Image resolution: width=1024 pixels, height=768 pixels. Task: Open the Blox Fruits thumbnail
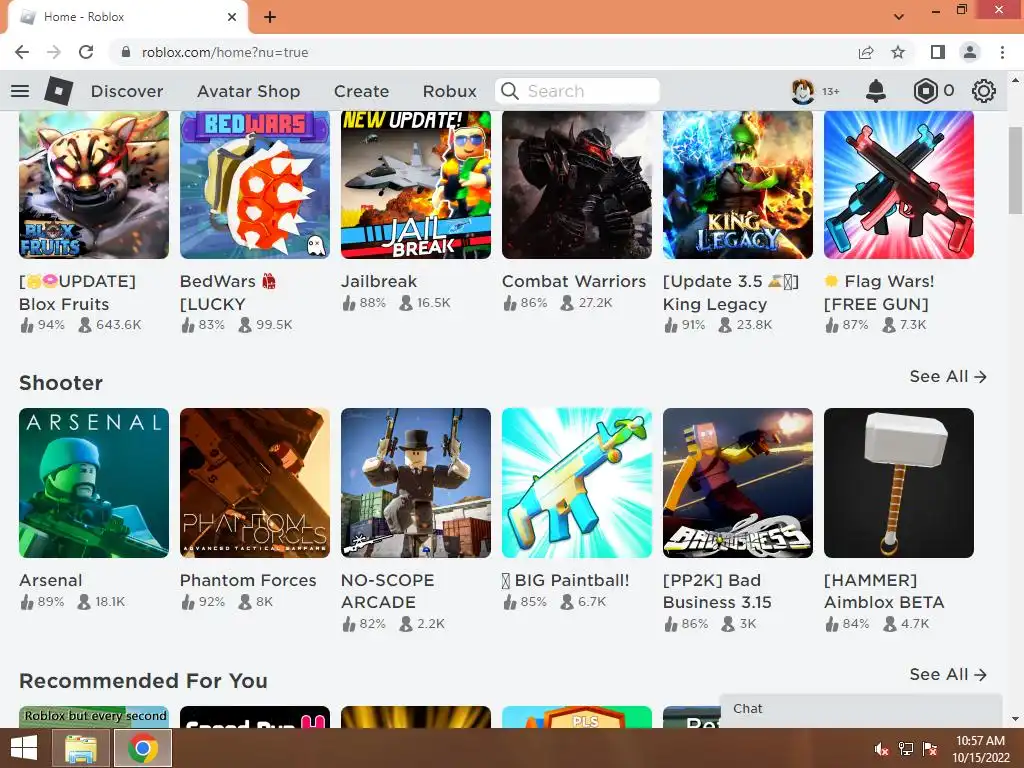tap(94, 185)
